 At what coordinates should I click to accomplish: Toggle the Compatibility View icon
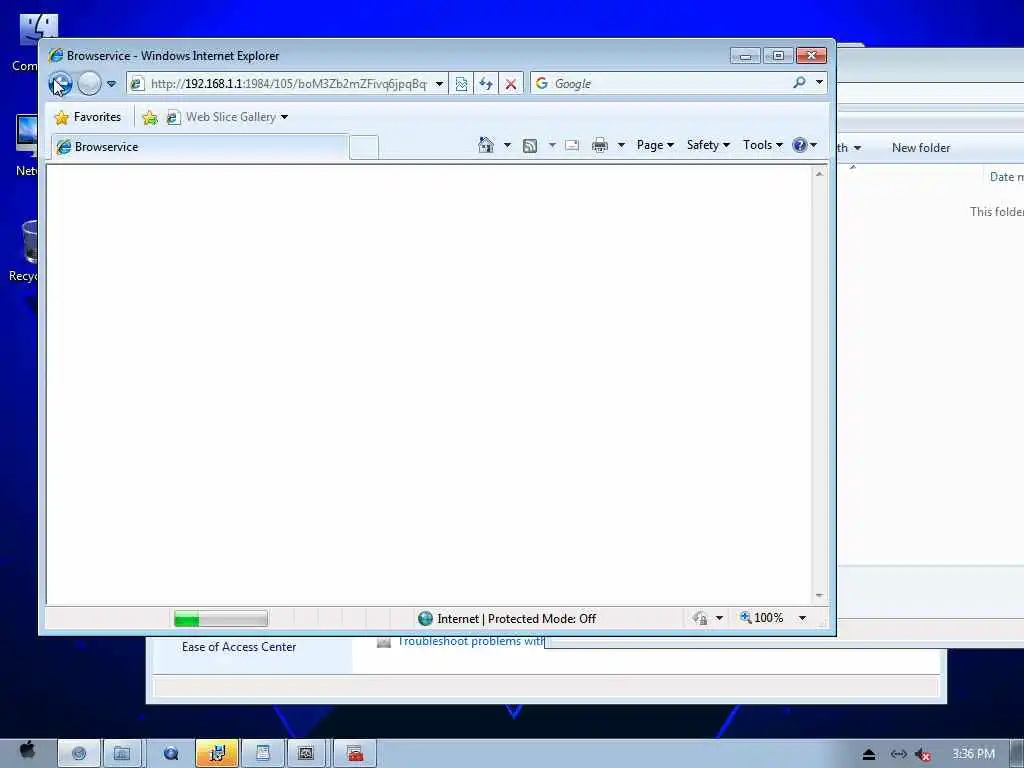pos(461,84)
